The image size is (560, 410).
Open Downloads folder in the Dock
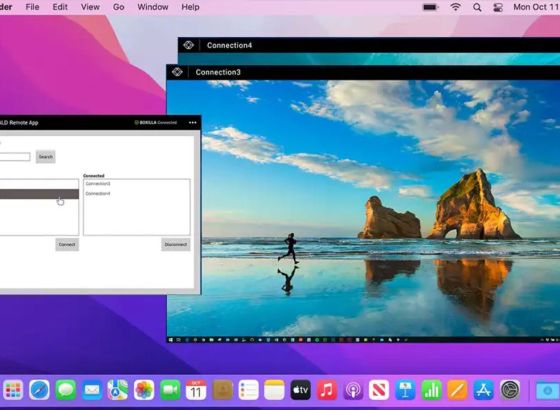(548, 391)
